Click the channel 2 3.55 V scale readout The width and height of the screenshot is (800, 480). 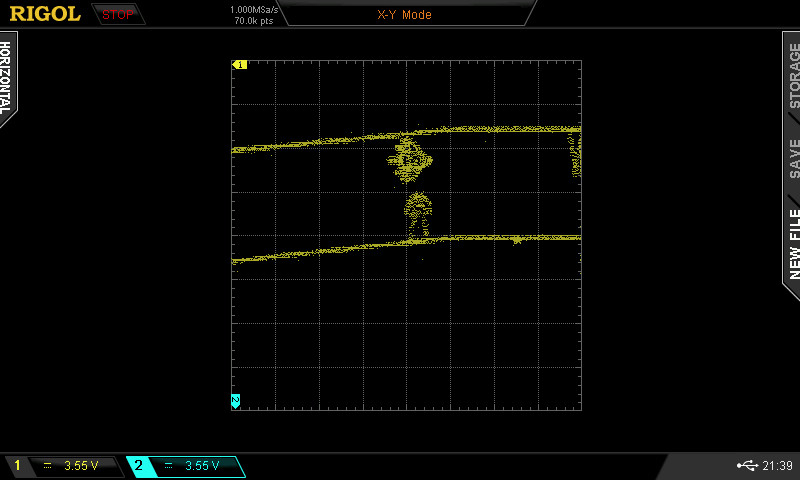[202, 466]
